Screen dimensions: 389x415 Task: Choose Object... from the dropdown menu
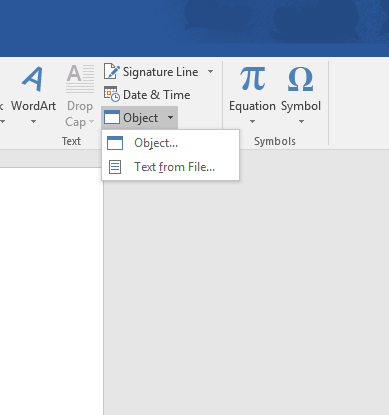tap(170, 143)
